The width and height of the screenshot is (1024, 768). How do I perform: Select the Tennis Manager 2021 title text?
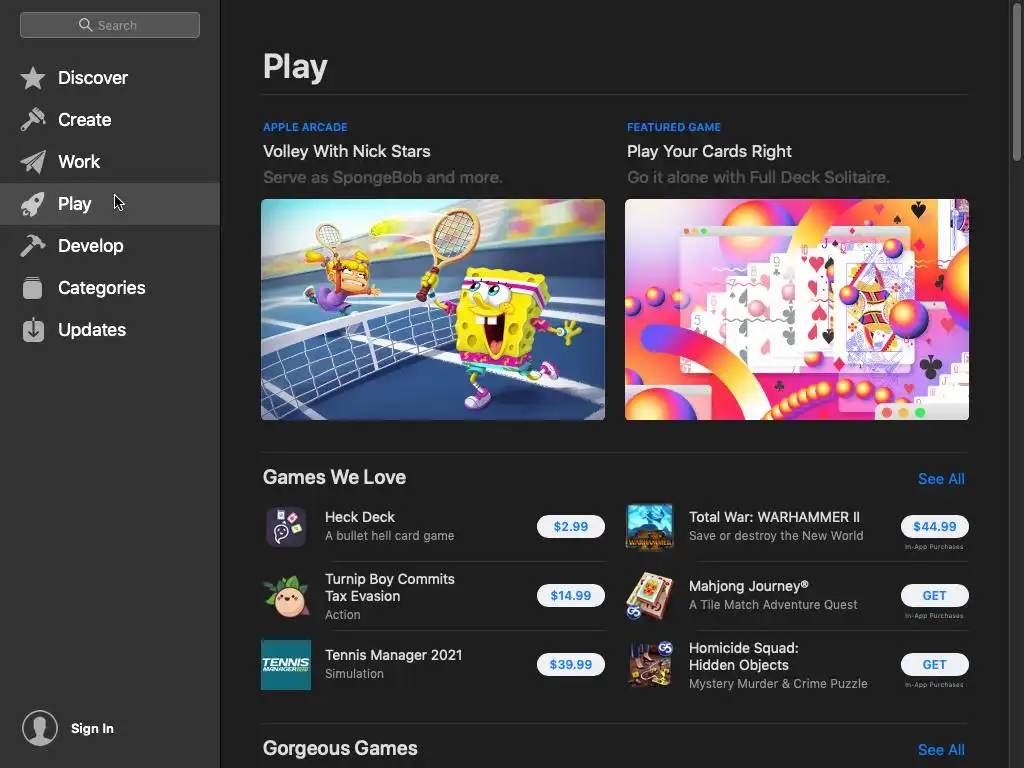pos(394,655)
